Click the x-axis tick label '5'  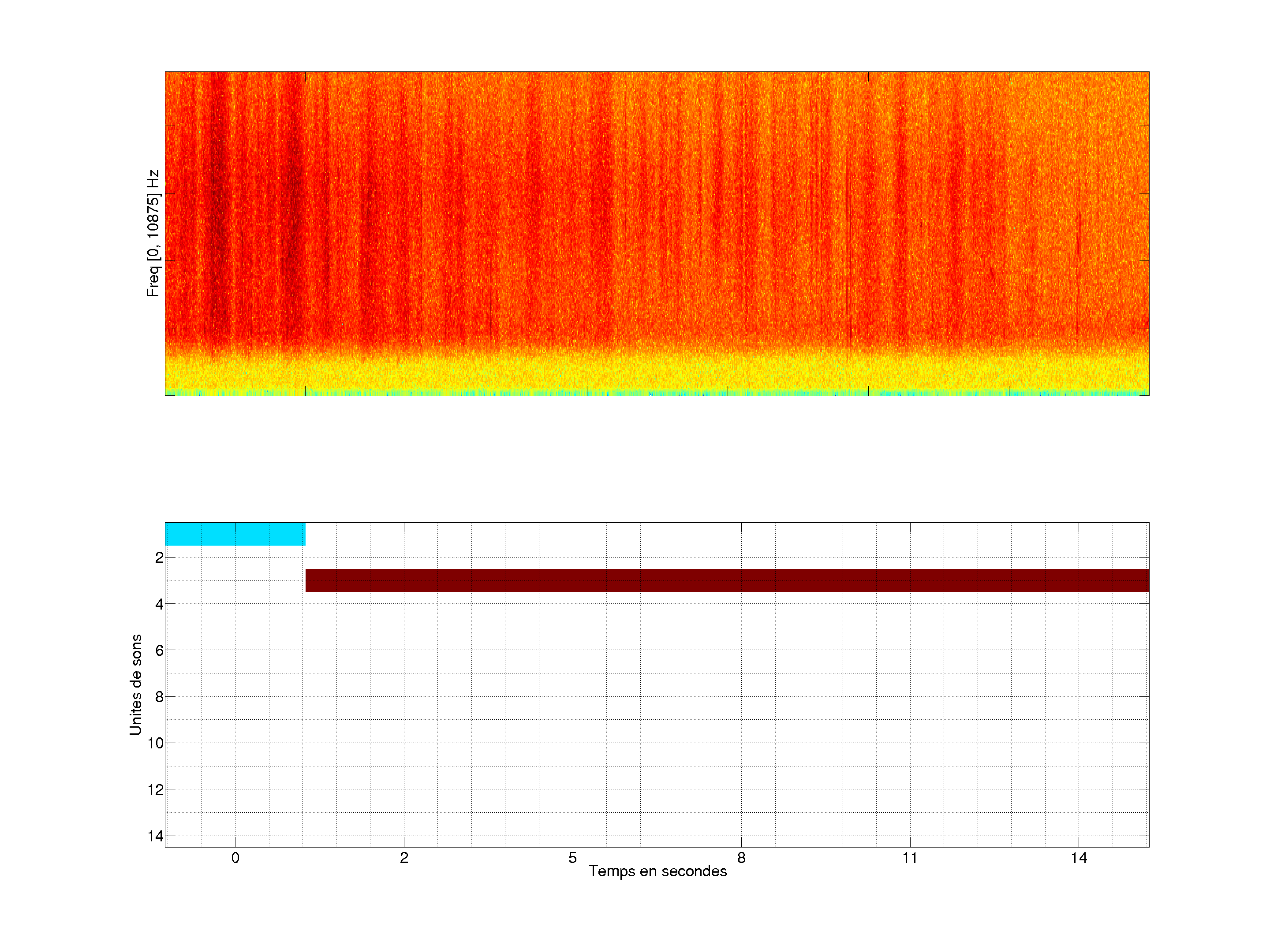click(x=572, y=858)
